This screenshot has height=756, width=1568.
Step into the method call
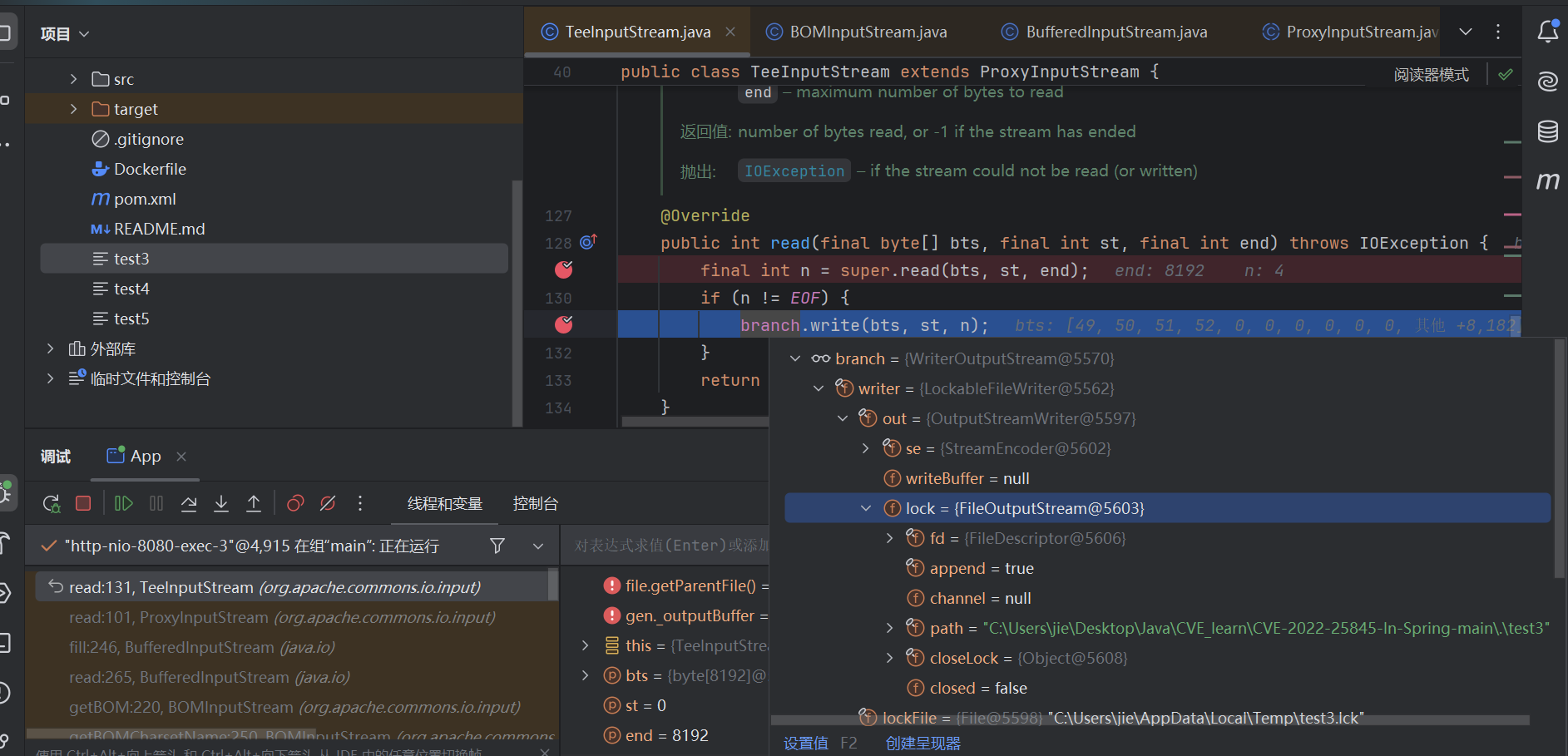point(221,503)
